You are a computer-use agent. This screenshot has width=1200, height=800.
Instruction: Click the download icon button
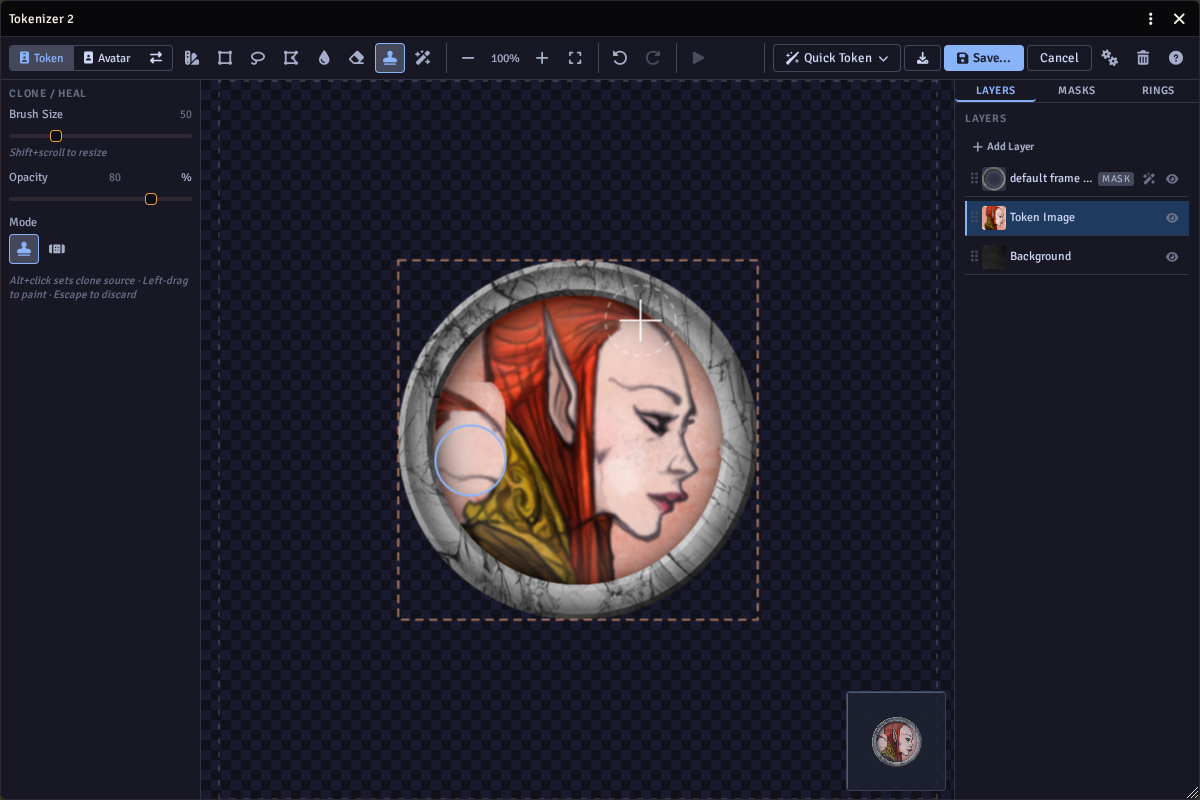click(922, 58)
